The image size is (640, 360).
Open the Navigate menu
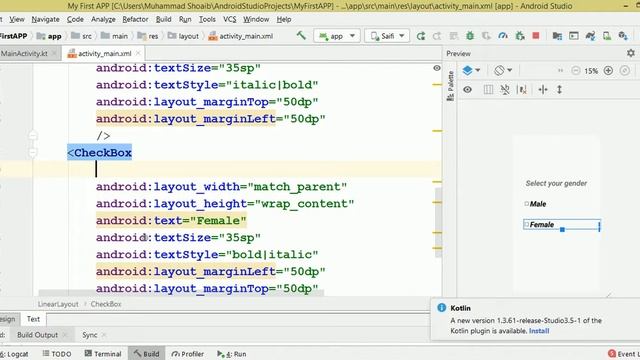[x=45, y=19]
